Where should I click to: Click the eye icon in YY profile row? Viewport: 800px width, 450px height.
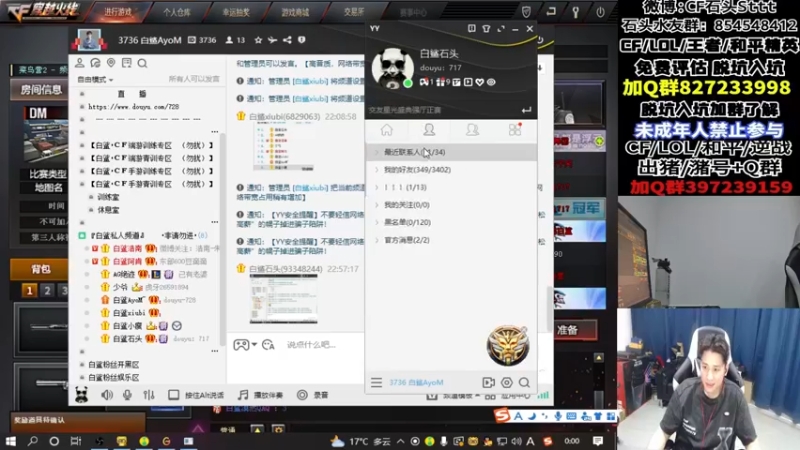pyautogui.click(x=491, y=82)
